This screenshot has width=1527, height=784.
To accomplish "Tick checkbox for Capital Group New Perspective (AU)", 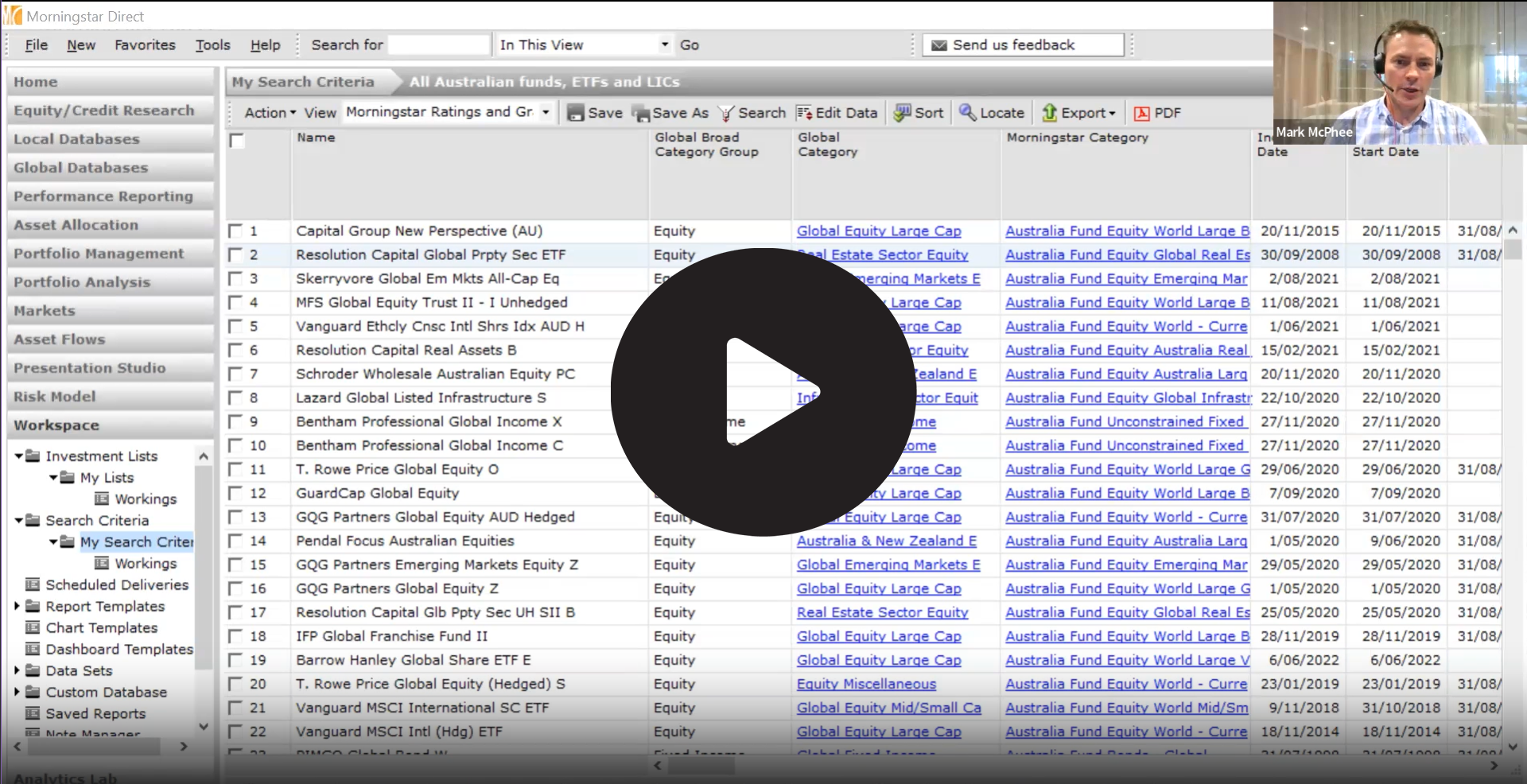I will pyautogui.click(x=235, y=231).
